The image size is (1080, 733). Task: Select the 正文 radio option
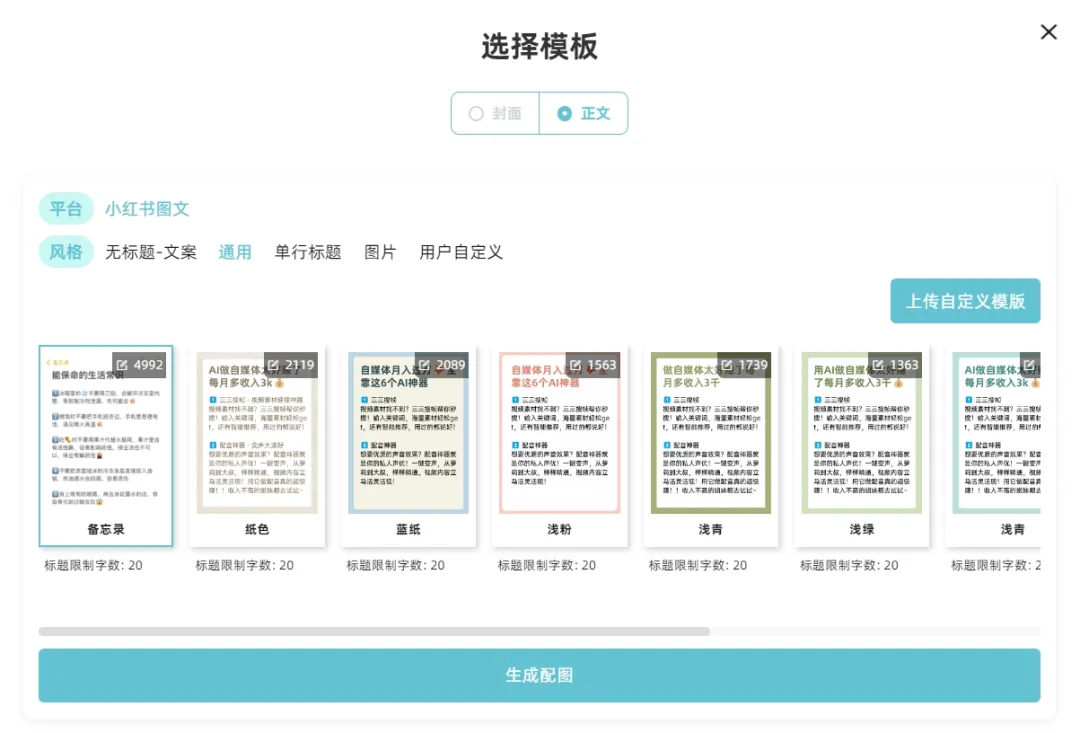[x=584, y=113]
